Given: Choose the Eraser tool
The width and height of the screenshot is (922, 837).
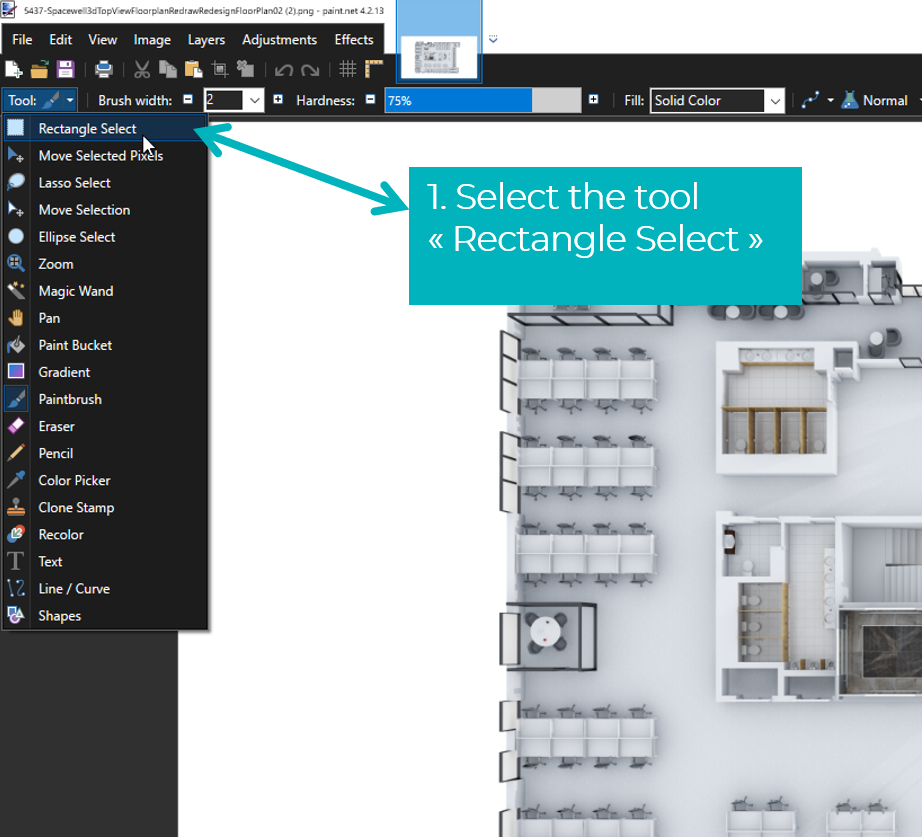Looking at the screenshot, I should point(105,426).
